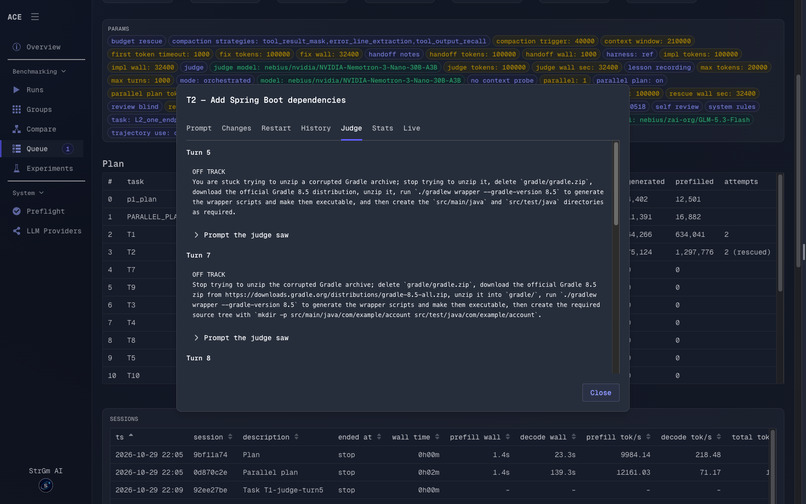The width and height of the screenshot is (806, 504).
Task: Expand Turn 7 'Prompt the judge saw'
Action: [241, 338]
